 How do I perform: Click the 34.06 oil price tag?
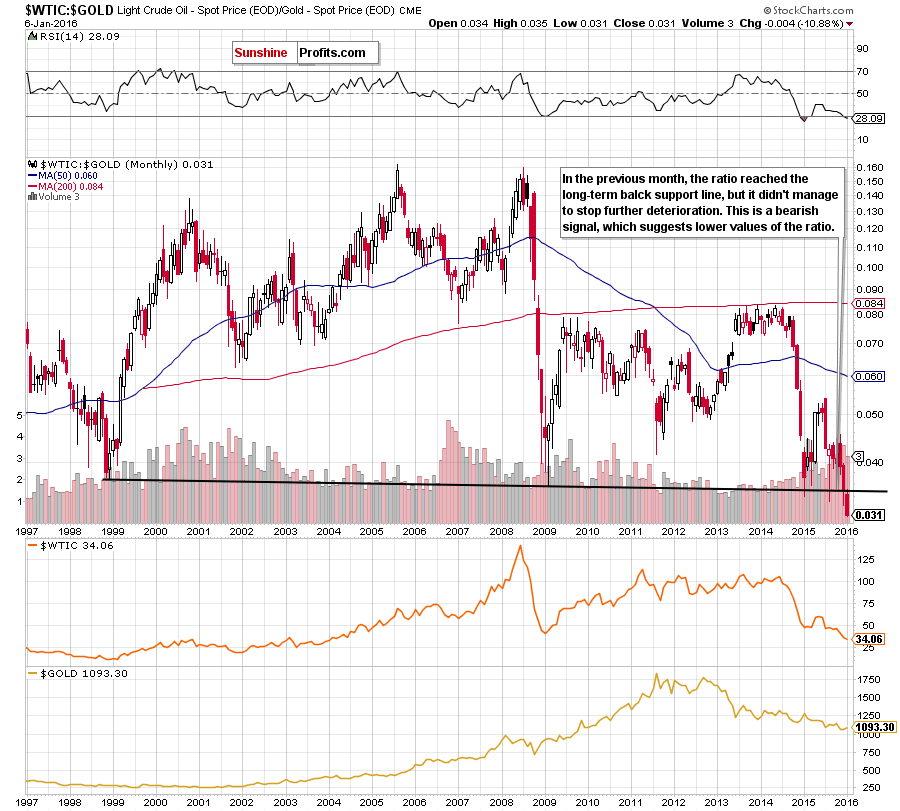click(x=869, y=639)
